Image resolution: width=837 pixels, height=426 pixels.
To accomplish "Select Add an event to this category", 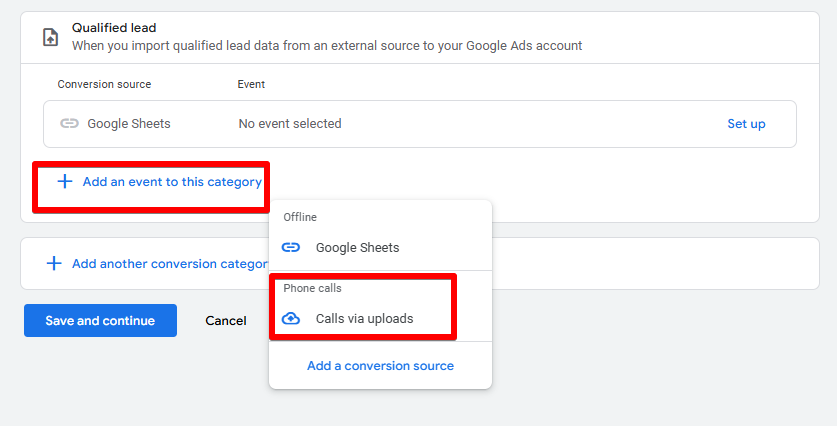I will point(172,182).
